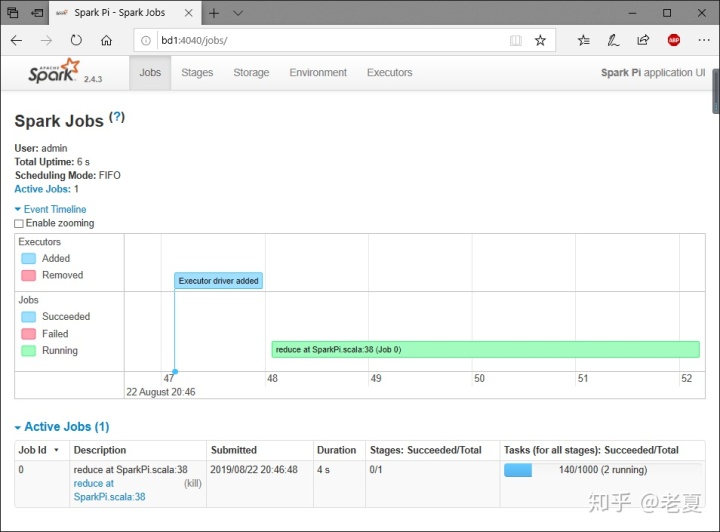The width and height of the screenshot is (720, 532).
Task: Switch to the Jobs tab
Action: click(150, 73)
